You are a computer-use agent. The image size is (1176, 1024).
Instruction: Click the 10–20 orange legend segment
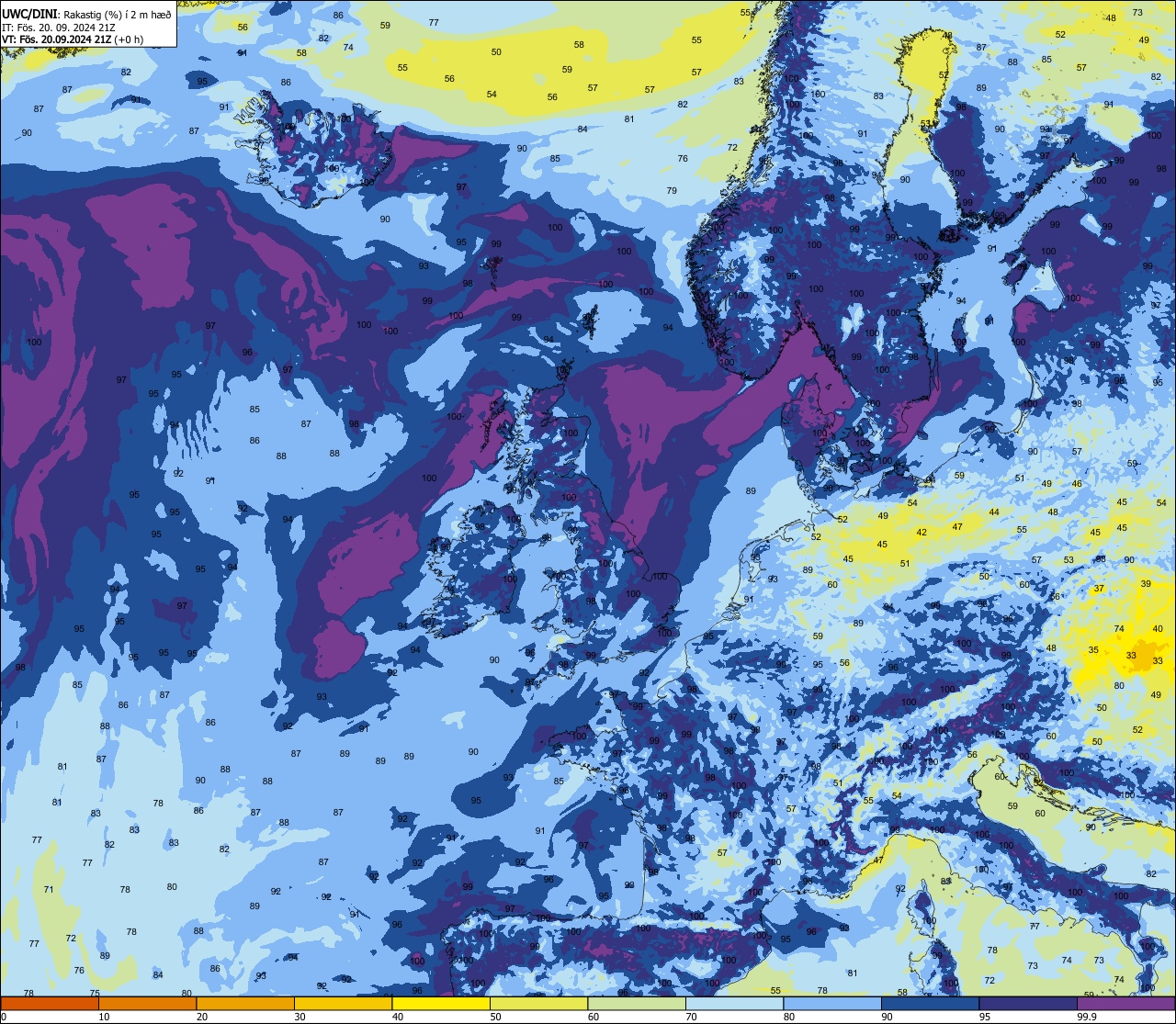[x=147, y=1003]
